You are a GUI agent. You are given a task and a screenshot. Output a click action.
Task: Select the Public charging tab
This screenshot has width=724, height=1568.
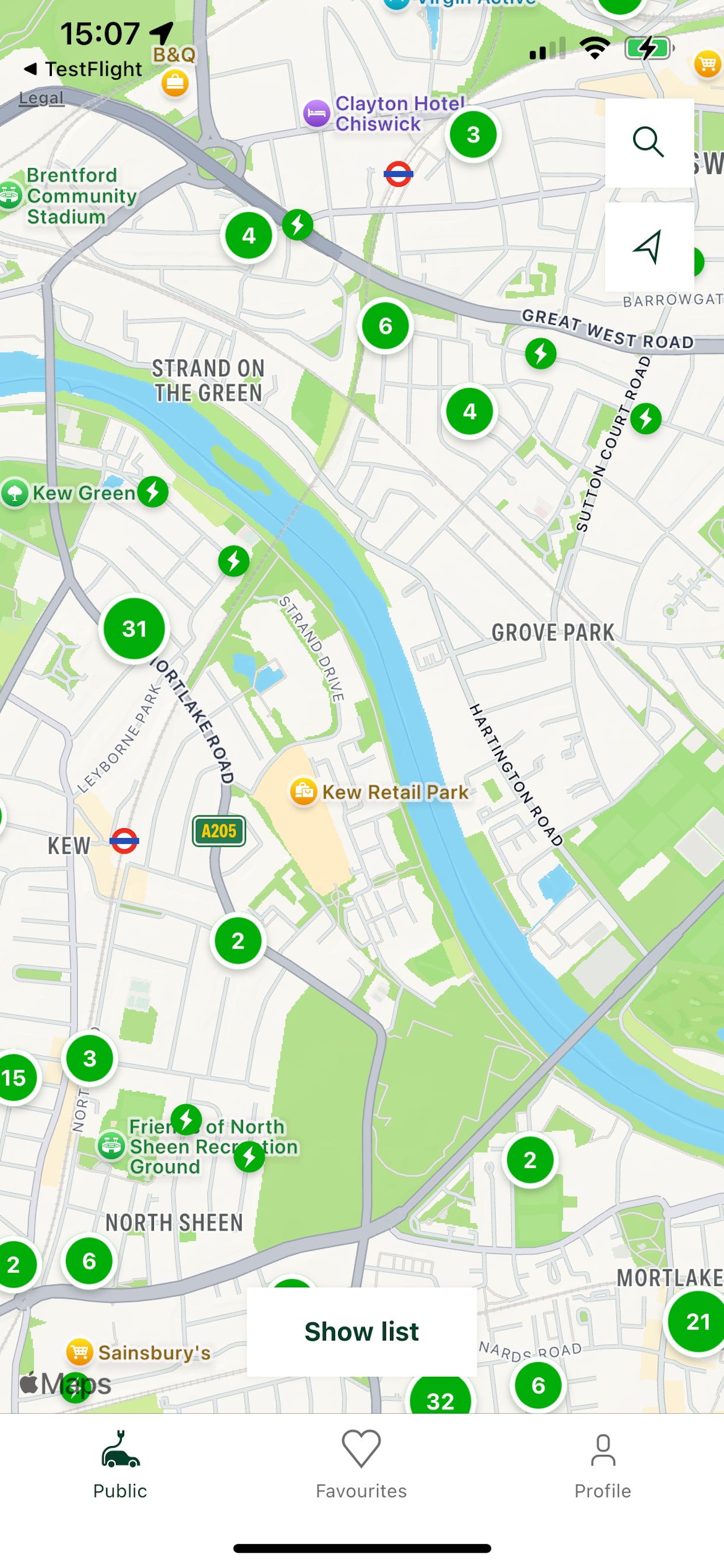click(121, 1465)
